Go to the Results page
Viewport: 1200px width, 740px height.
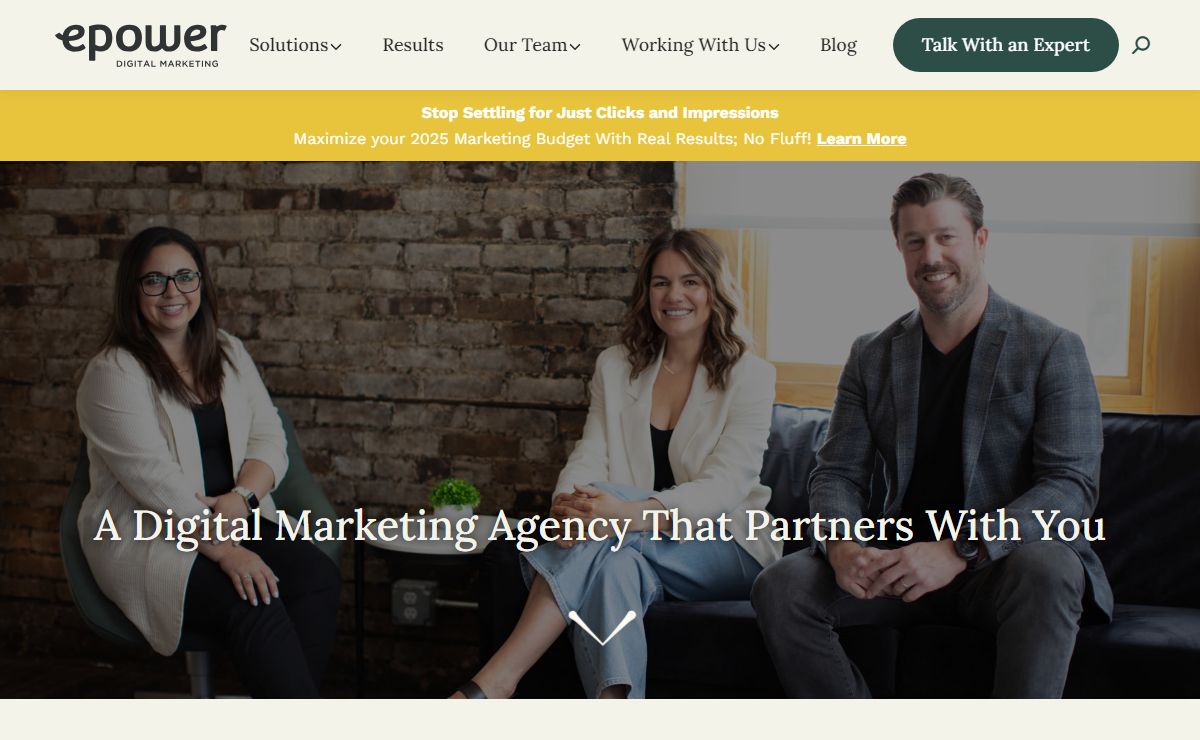click(413, 45)
